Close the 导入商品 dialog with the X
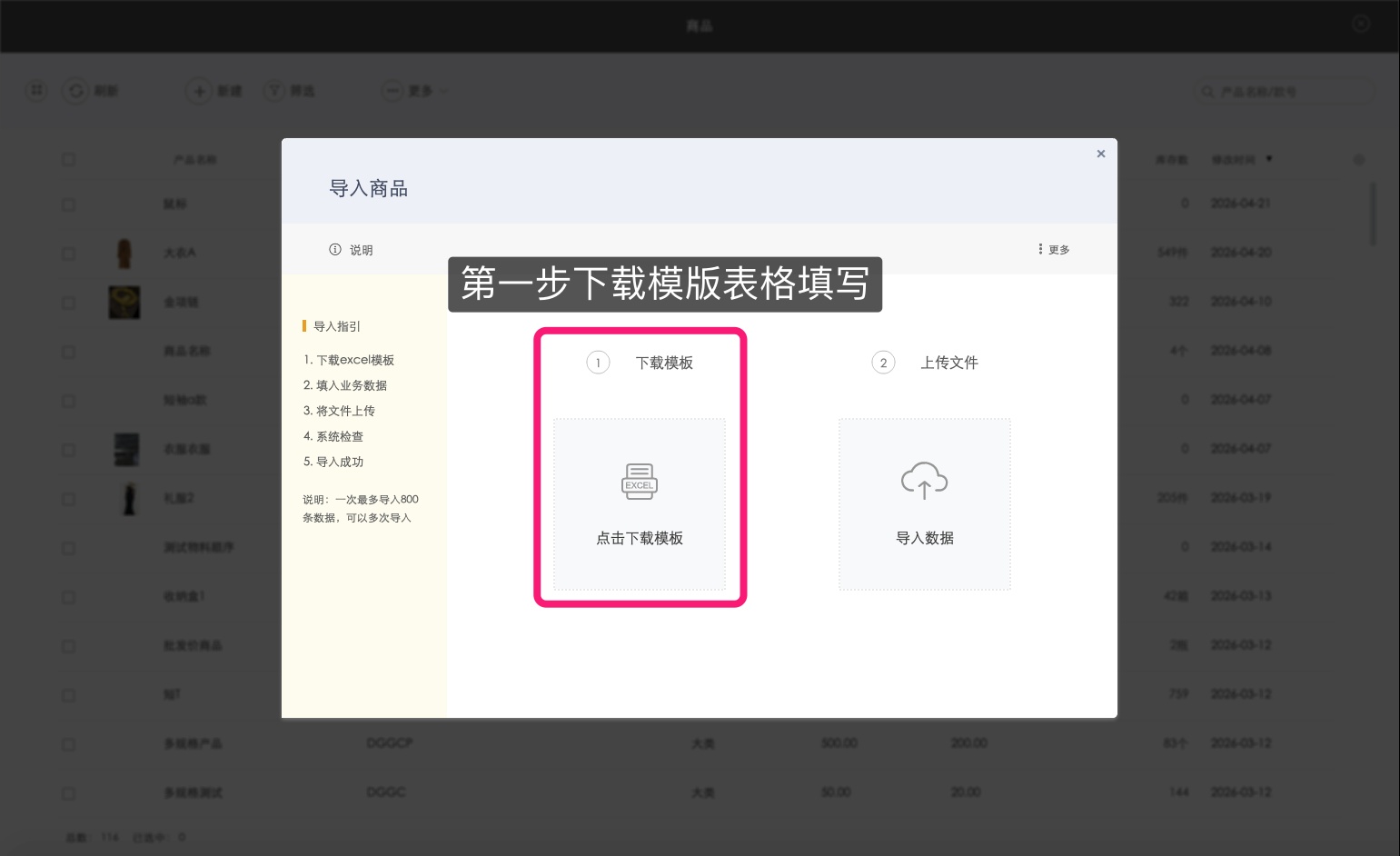 click(1101, 154)
